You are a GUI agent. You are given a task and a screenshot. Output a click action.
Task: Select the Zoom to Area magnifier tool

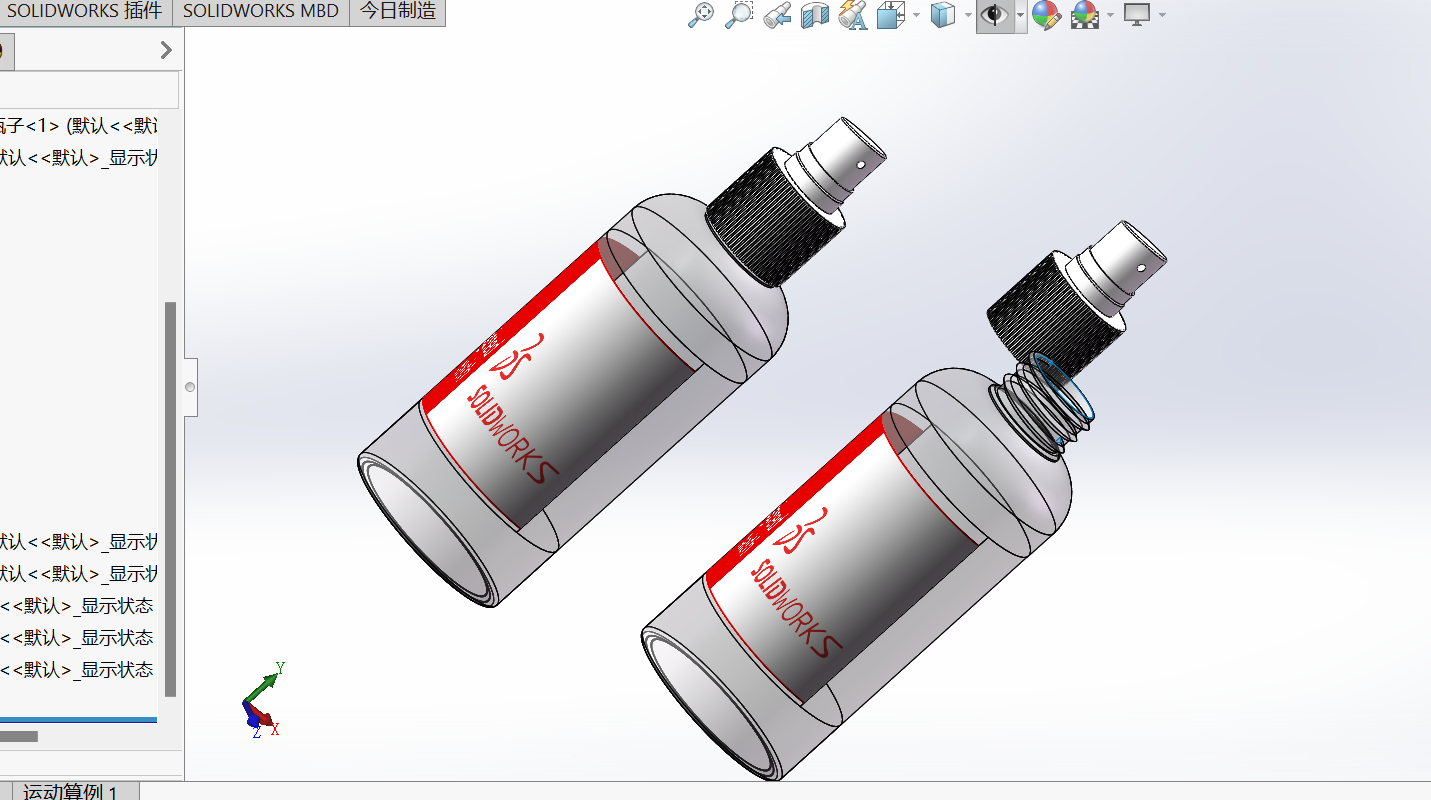(738, 15)
